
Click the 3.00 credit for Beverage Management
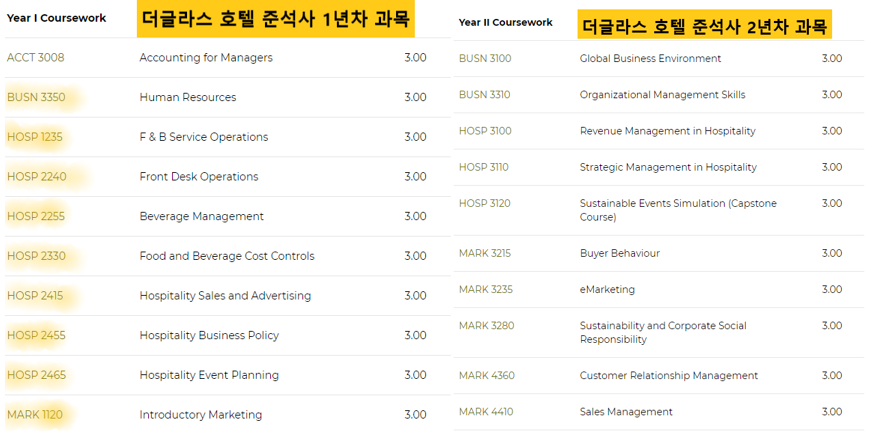point(415,216)
